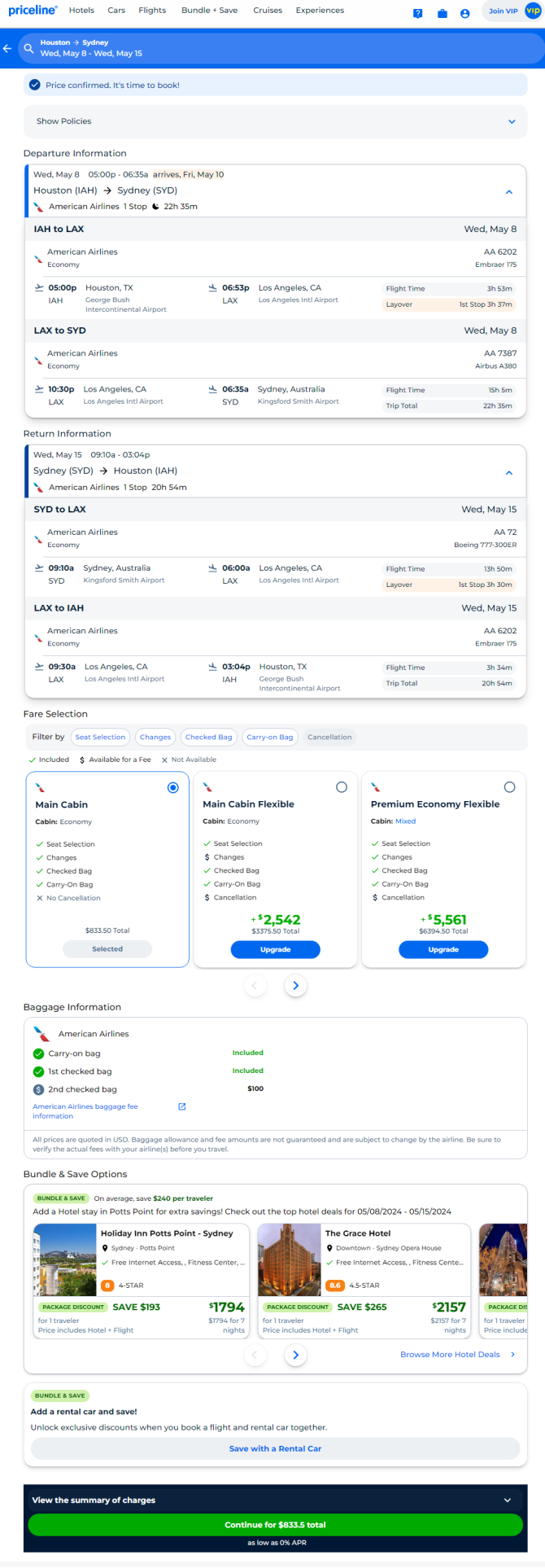The width and height of the screenshot is (545, 1568).
Task: Open Browse More Hotel Deals link
Action: [x=457, y=1355]
